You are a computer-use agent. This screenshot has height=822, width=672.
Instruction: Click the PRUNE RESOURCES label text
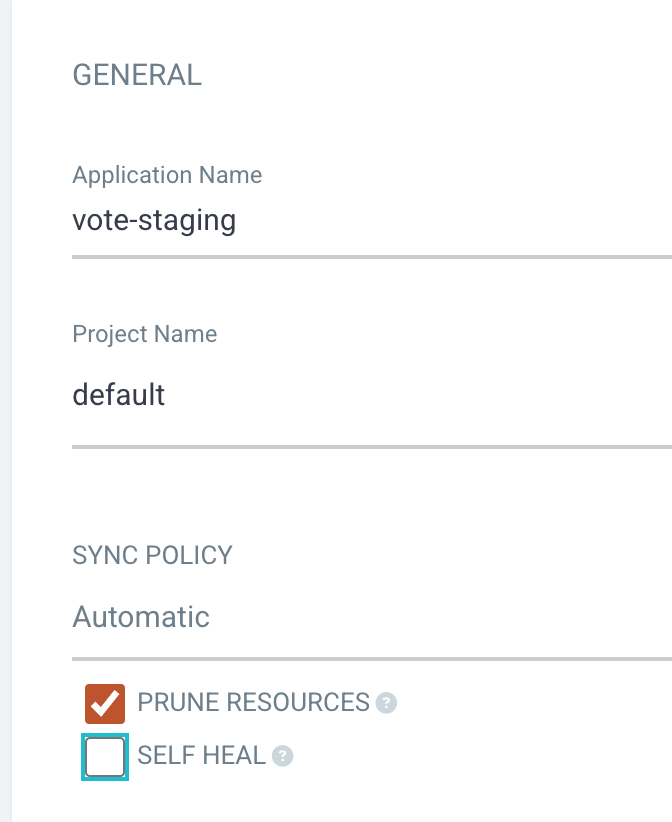pos(254,702)
